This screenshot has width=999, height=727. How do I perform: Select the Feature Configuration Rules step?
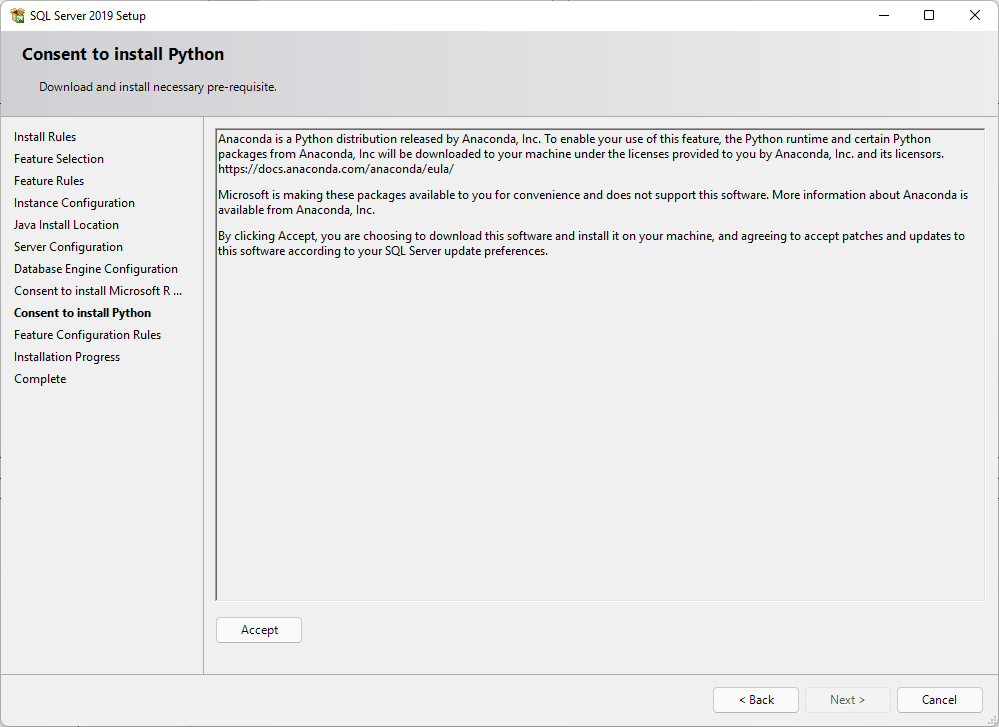pos(87,335)
